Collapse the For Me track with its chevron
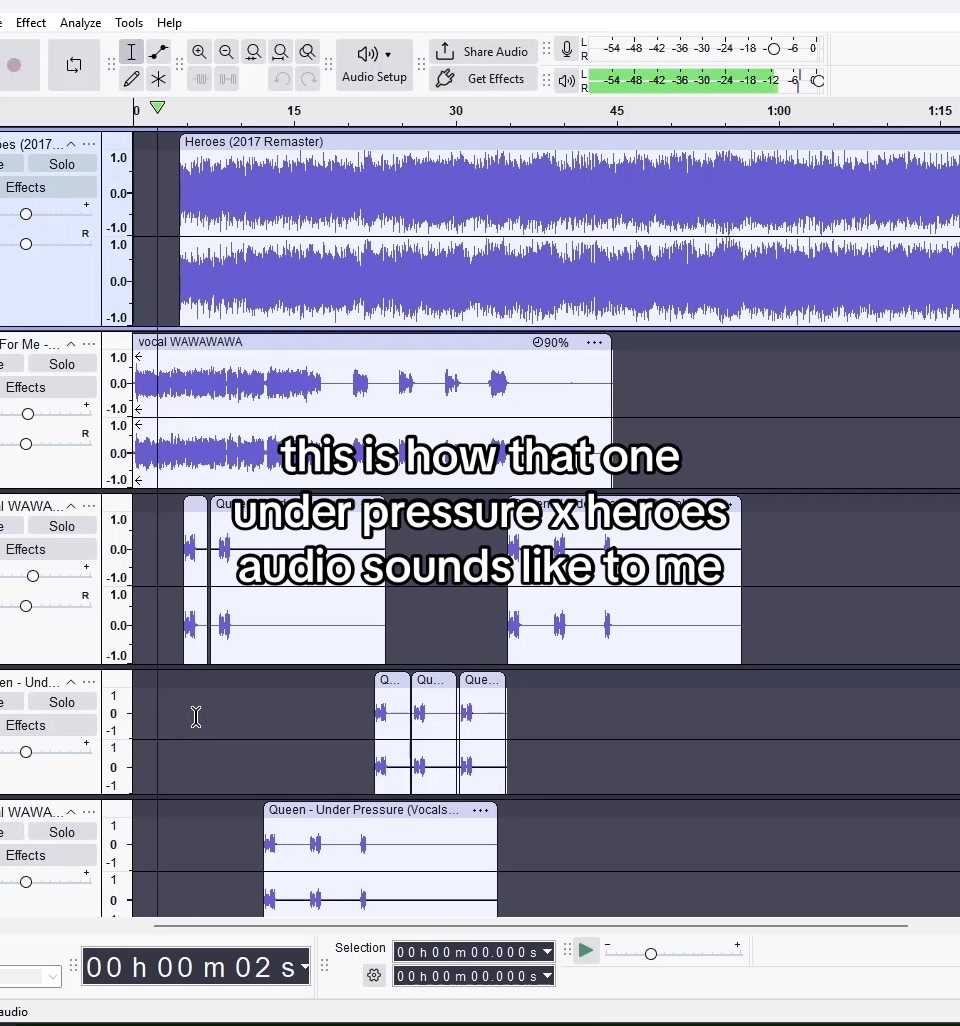 [x=71, y=344]
